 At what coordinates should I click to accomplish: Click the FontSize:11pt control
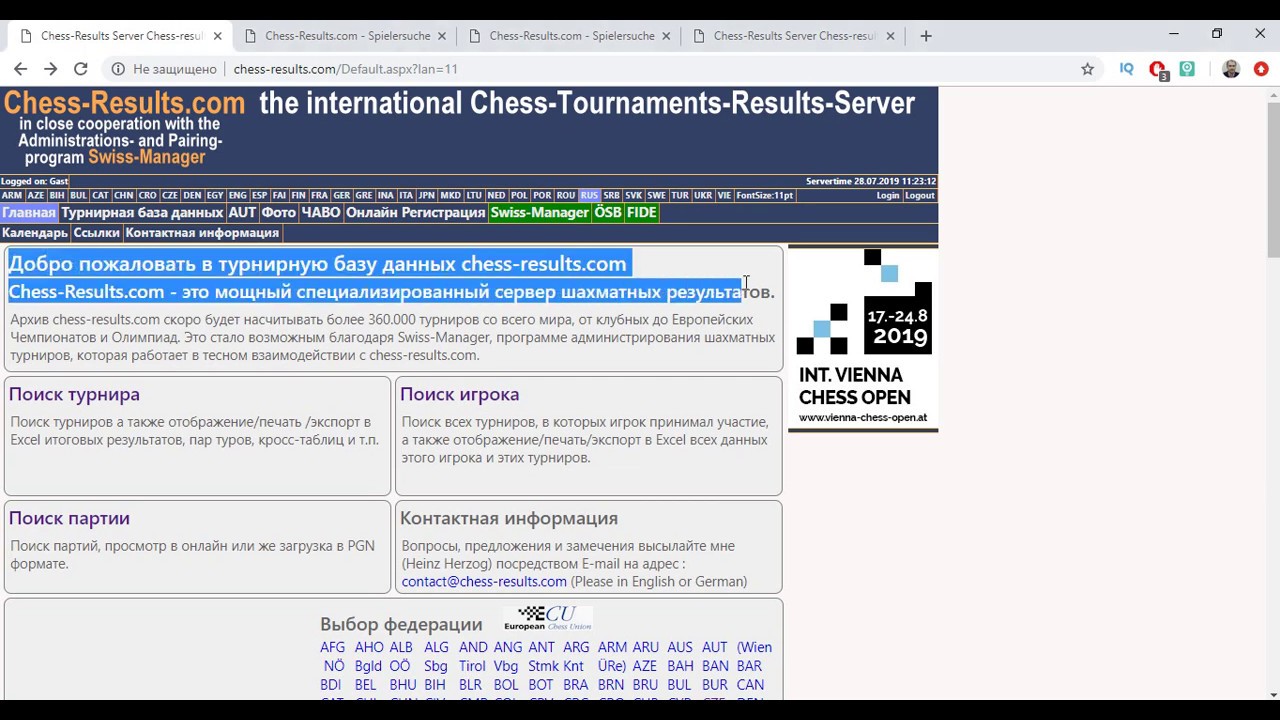(x=765, y=196)
